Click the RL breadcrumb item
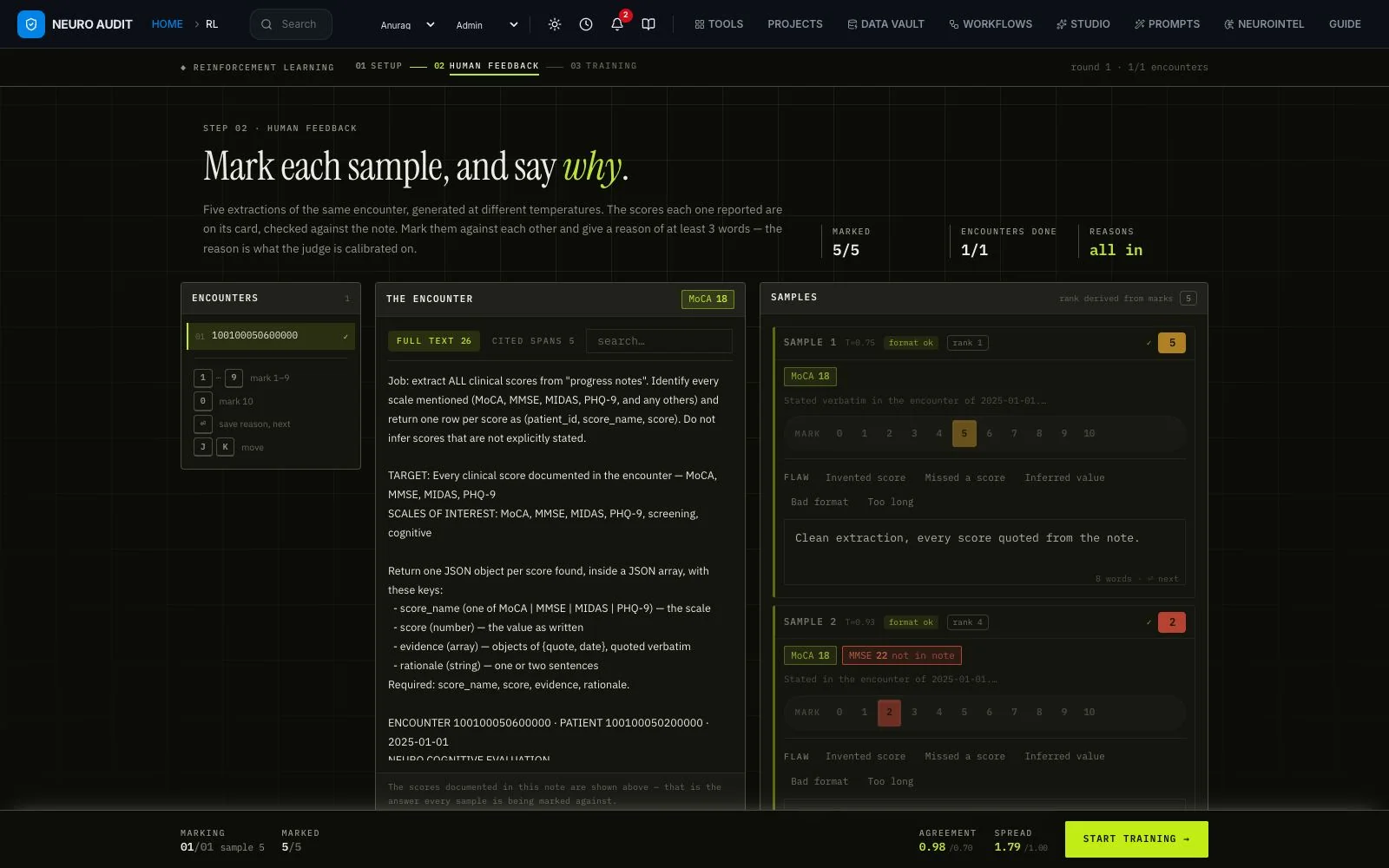Screen dimensions: 1389x868 click(212, 24)
